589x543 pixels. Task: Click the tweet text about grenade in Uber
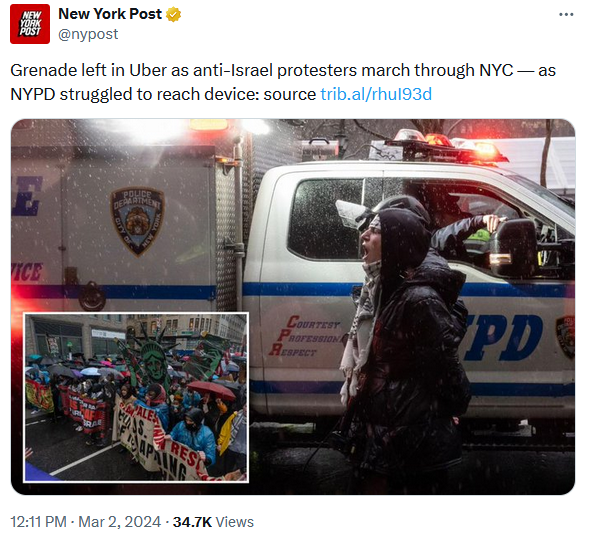point(283,82)
